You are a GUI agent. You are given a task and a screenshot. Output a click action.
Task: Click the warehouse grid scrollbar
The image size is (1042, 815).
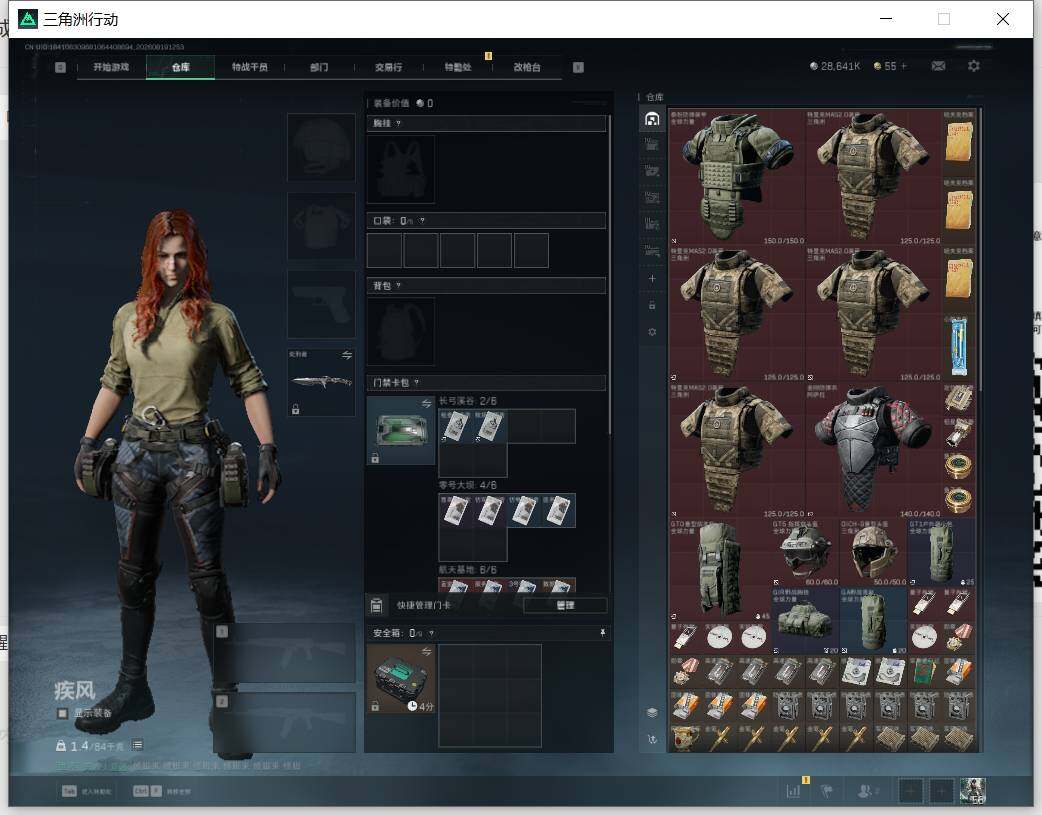[x=980, y=249]
